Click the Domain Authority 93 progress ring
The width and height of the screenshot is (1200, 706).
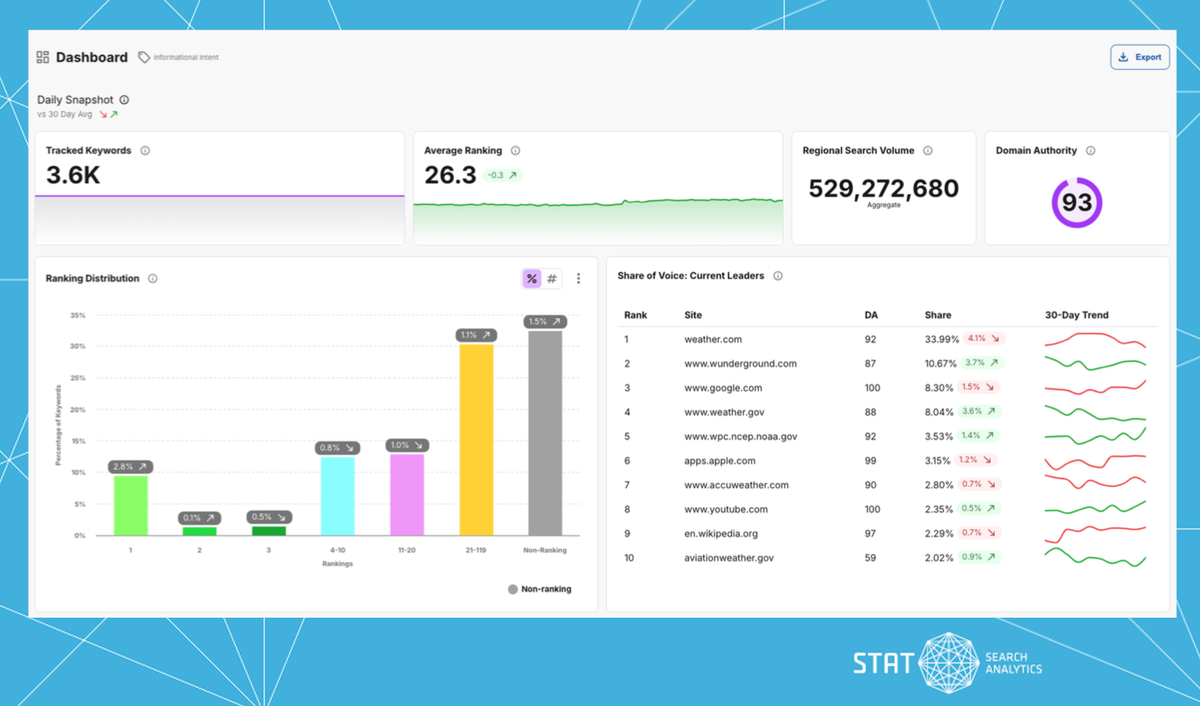point(1076,202)
